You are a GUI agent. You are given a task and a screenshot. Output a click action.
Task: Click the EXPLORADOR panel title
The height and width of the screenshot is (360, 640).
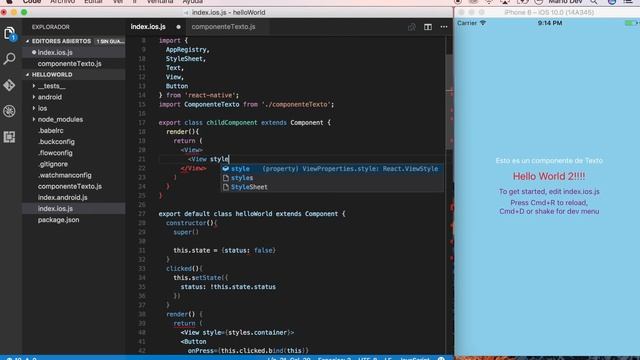tap(51, 27)
